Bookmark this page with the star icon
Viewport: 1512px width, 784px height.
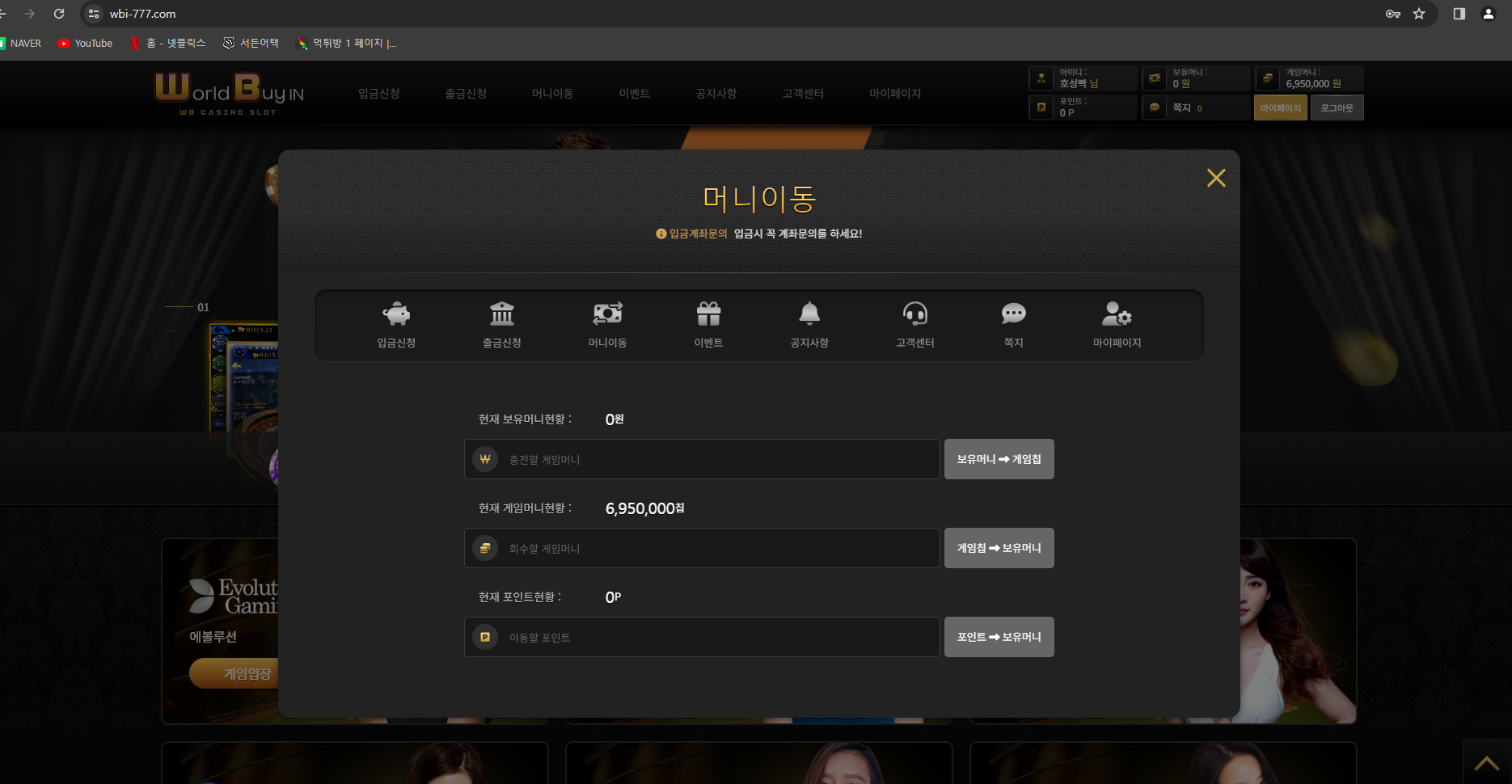coord(1419,14)
